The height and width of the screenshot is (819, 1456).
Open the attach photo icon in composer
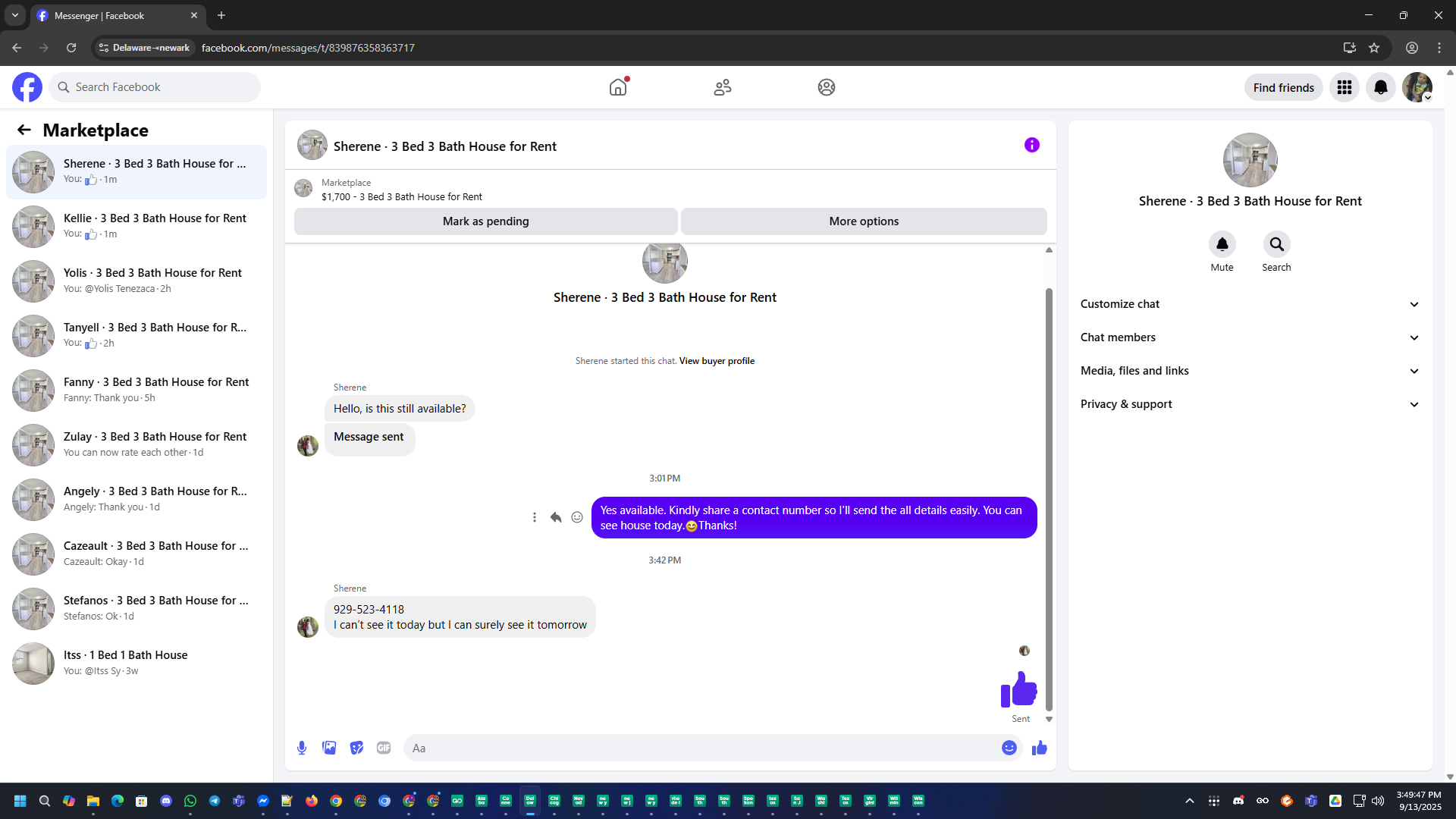(329, 748)
